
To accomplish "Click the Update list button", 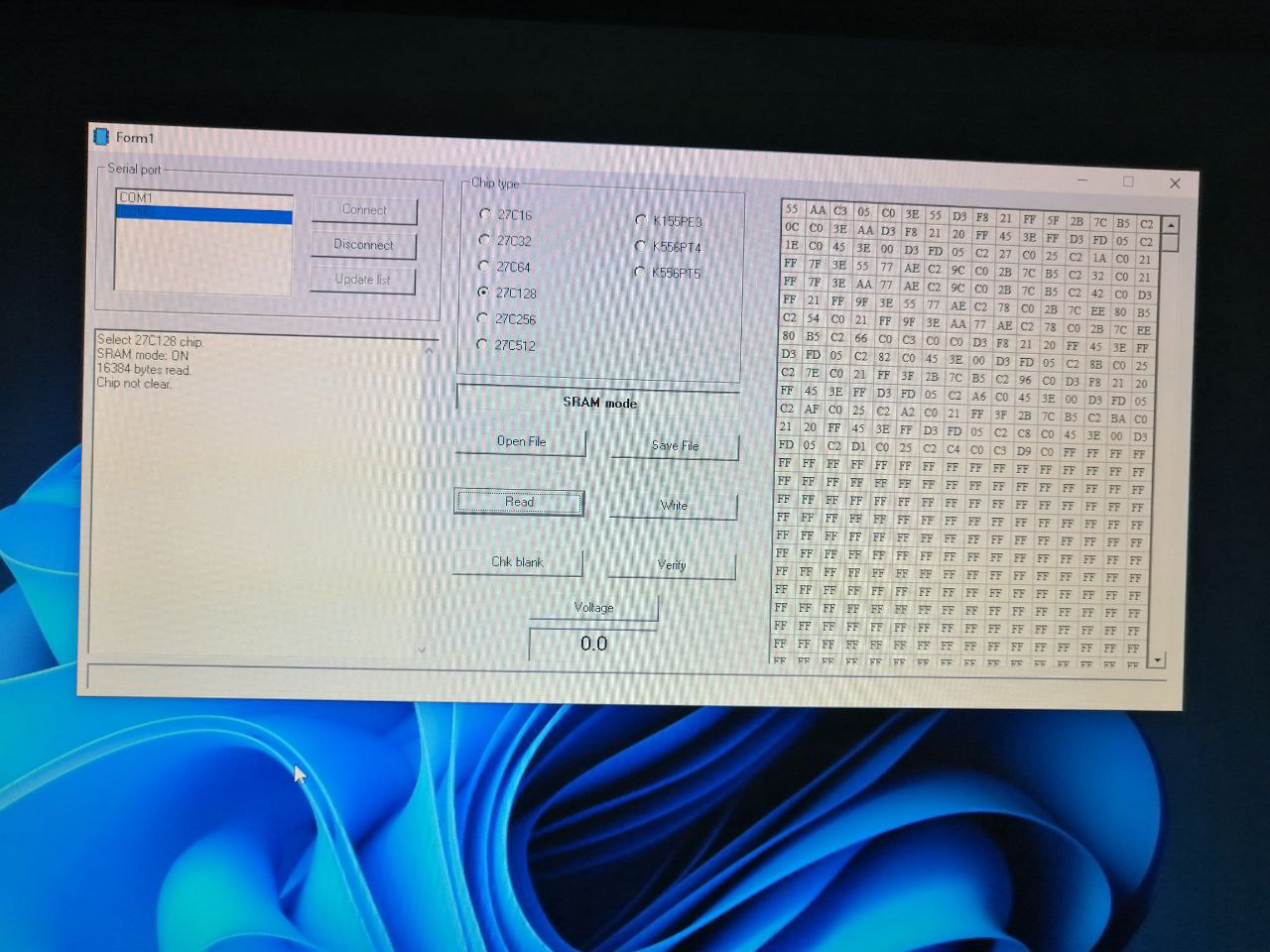I will pos(362,280).
